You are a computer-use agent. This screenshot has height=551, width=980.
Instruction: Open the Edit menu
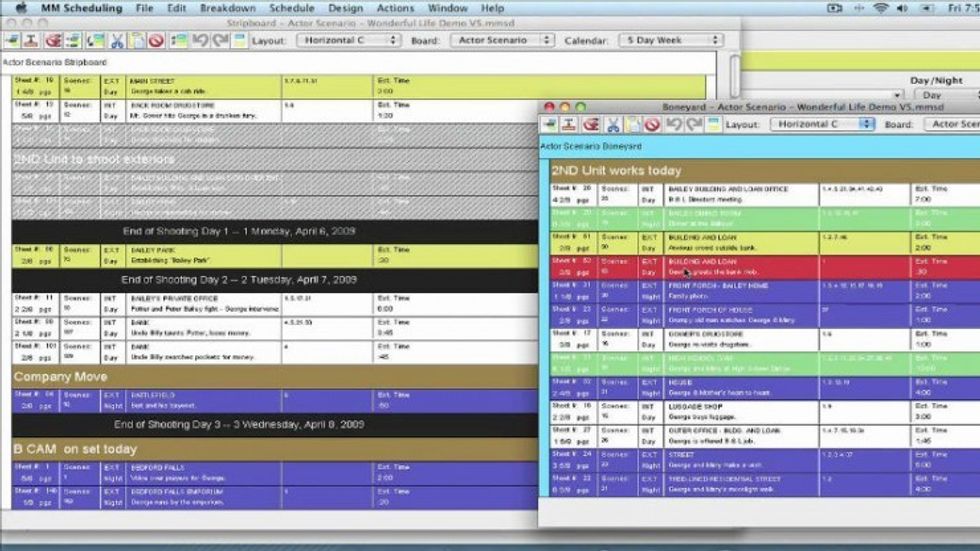click(176, 8)
